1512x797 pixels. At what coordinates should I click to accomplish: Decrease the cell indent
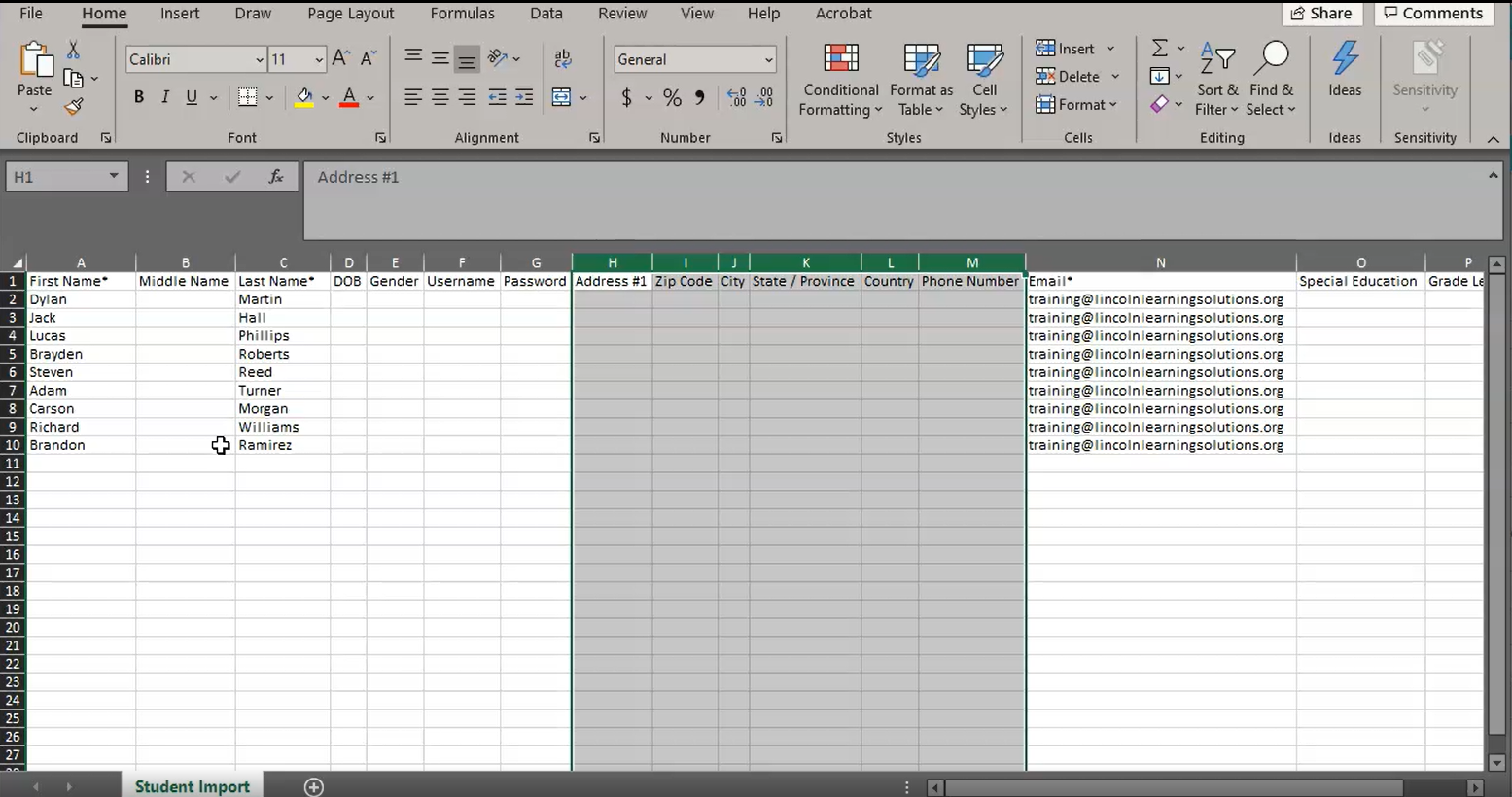[x=497, y=97]
